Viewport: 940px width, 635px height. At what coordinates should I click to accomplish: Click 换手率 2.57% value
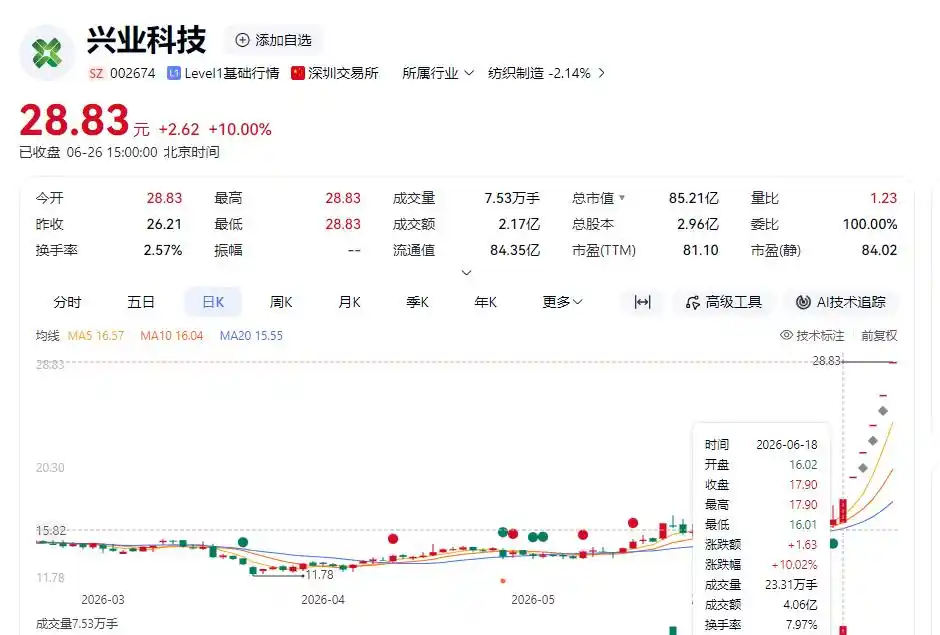click(x=162, y=250)
